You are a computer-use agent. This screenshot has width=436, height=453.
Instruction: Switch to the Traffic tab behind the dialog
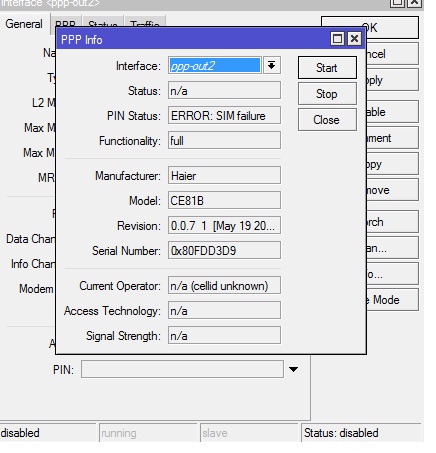click(145, 22)
